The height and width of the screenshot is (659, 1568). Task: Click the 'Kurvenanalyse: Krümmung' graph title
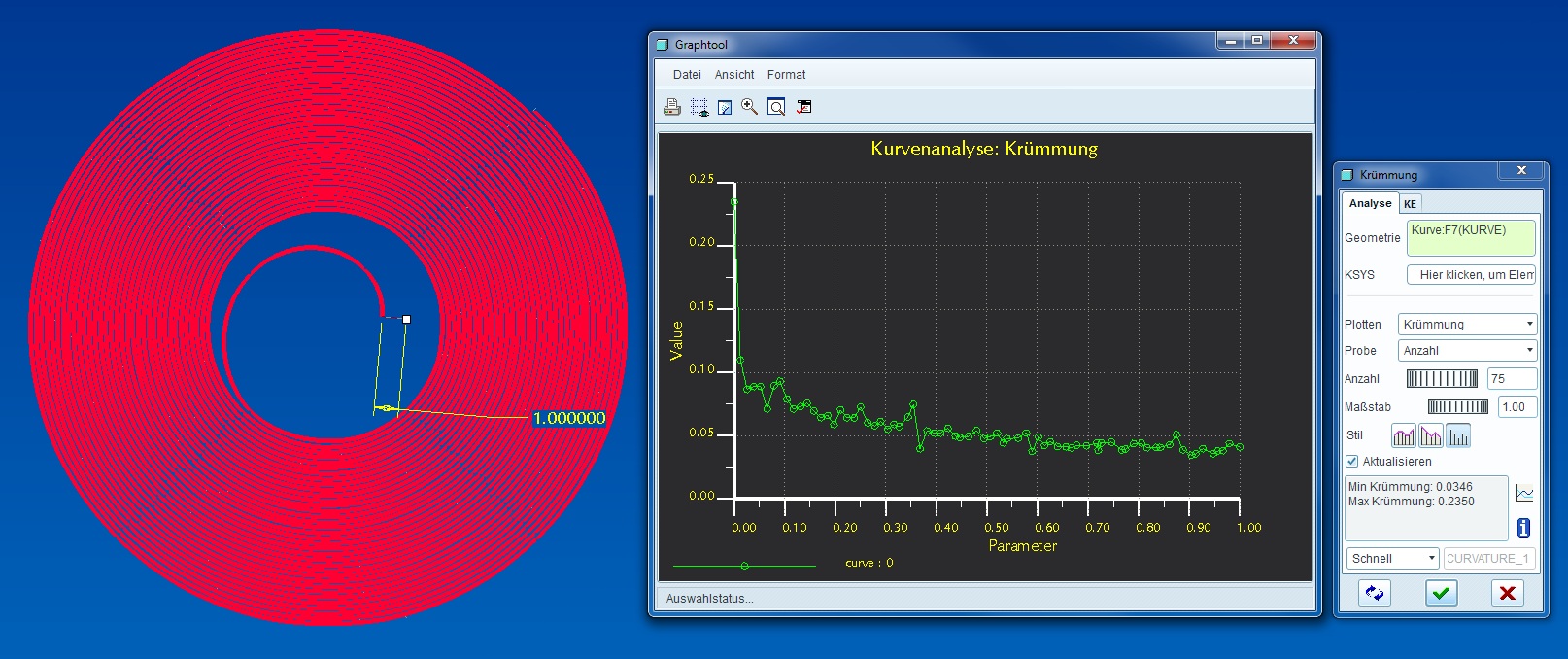pyautogui.click(x=984, y=149)
